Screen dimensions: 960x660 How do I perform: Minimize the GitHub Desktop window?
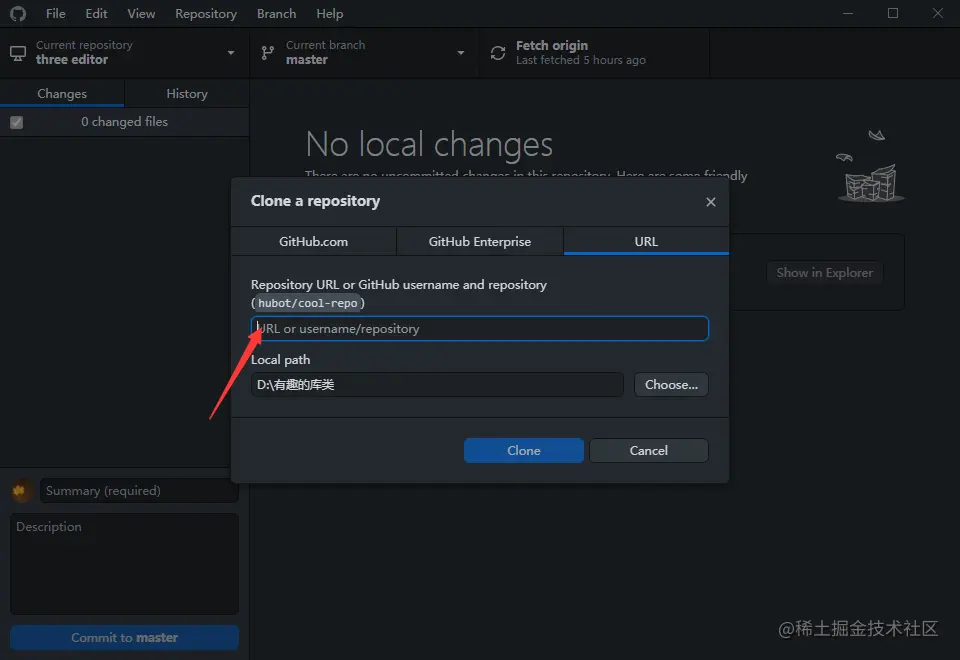pos(848,13)
